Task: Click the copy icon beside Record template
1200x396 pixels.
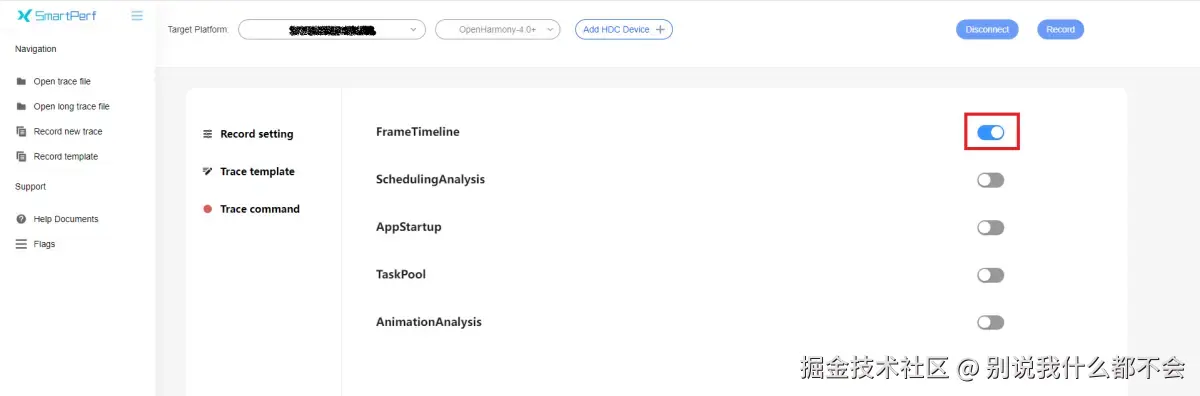Action: (x=22, y=157)
